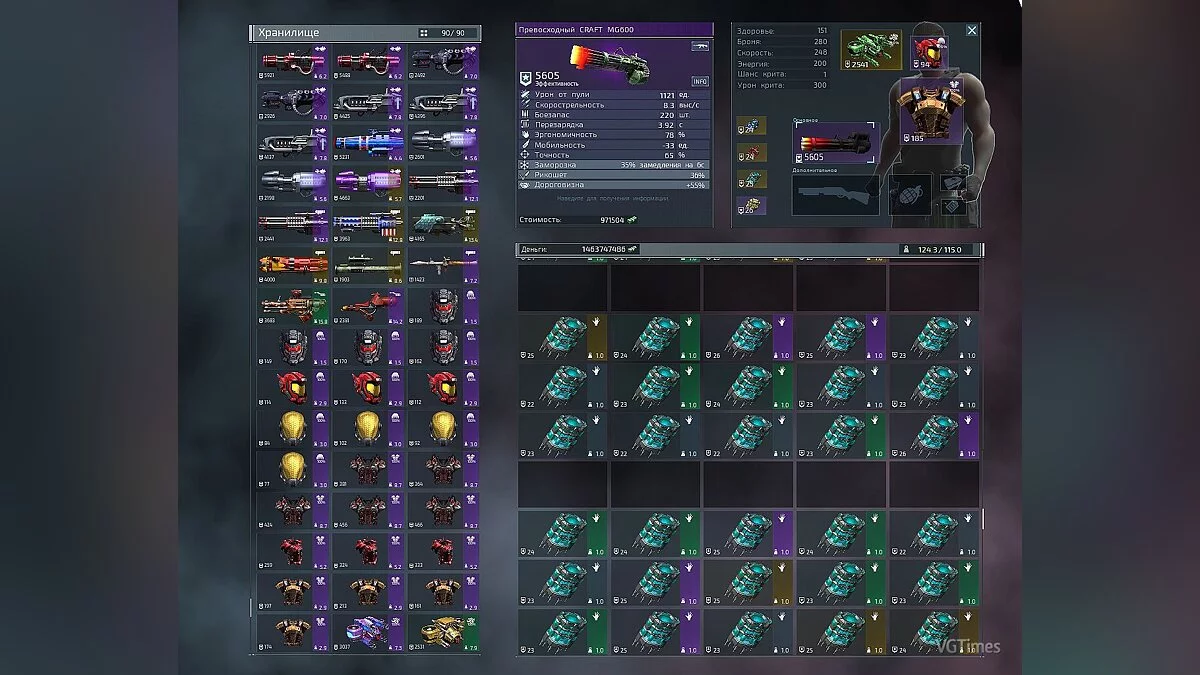The height and width of the screenshot is (675, 1200).
Task: Select the orange flame gun 4000
Action: 292,263
